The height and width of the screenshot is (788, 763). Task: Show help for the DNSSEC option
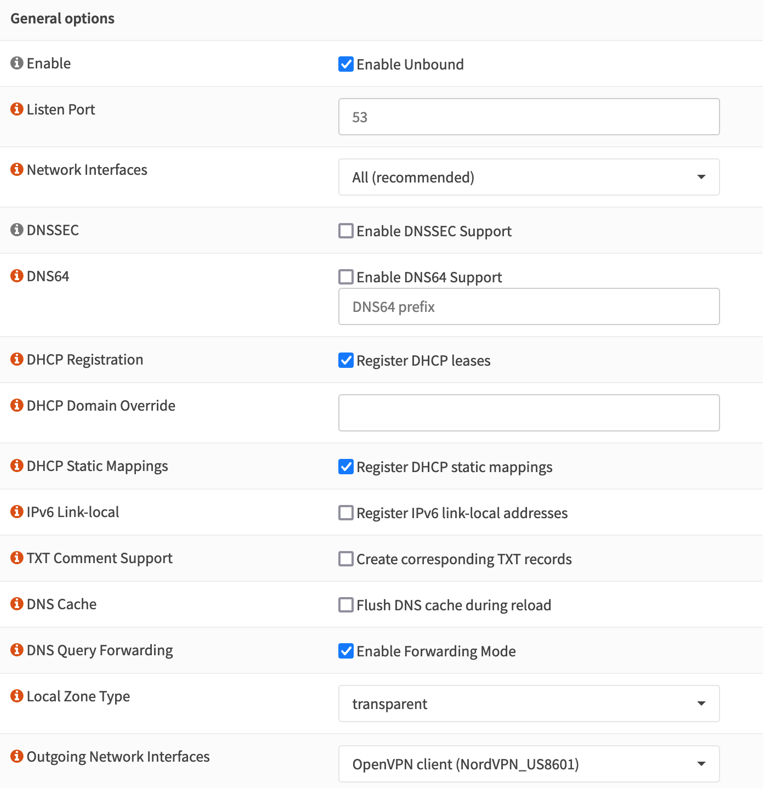[x=17, y=230]
